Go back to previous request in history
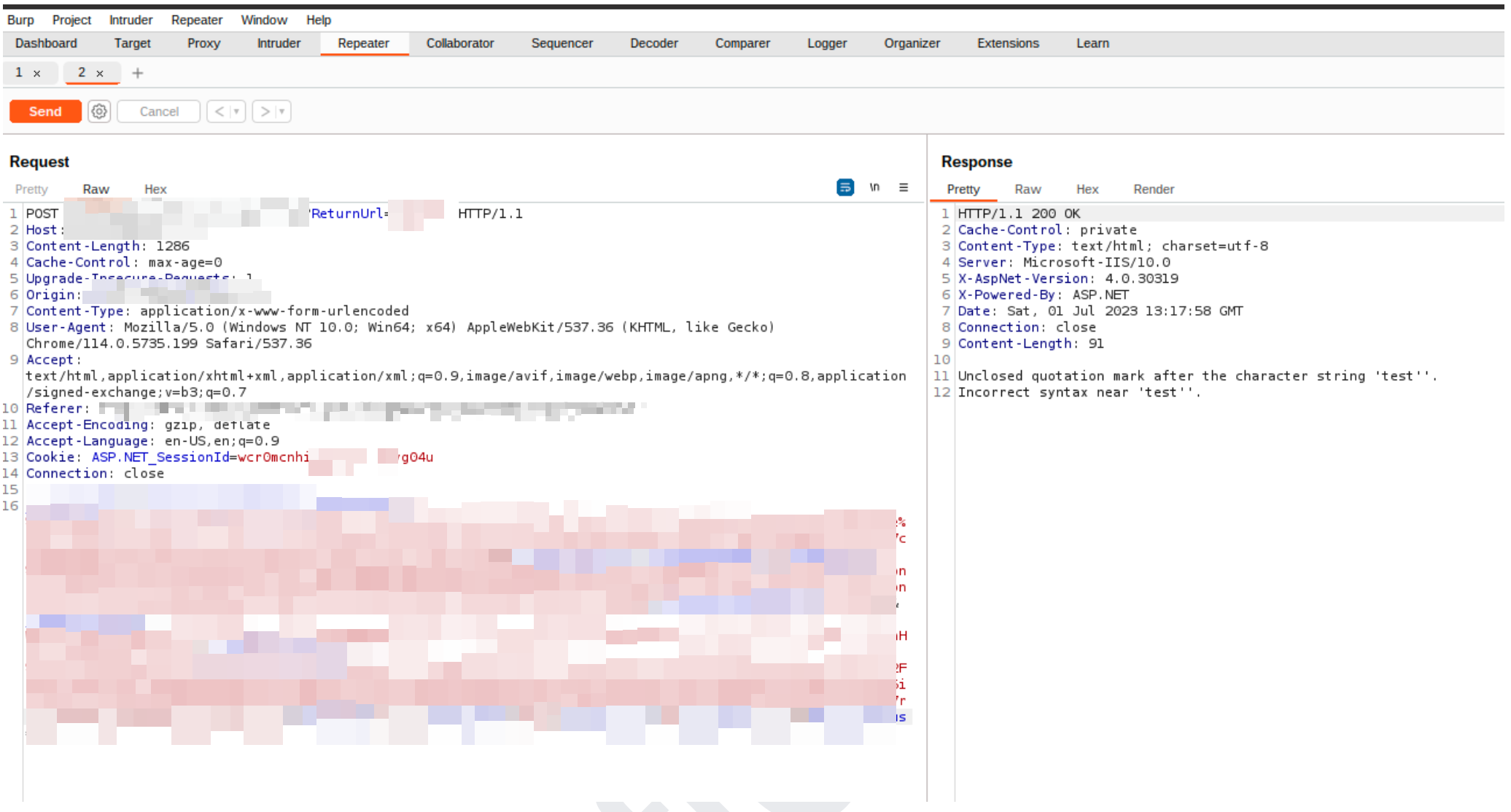 pos(219,112)
